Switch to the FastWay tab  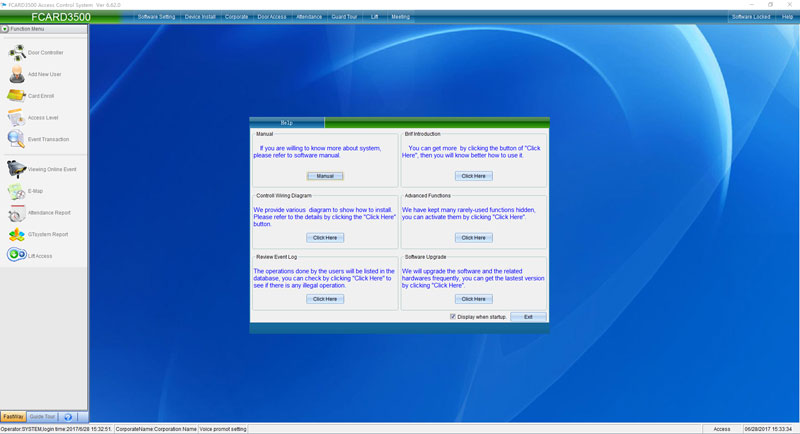tap(13, 417)
